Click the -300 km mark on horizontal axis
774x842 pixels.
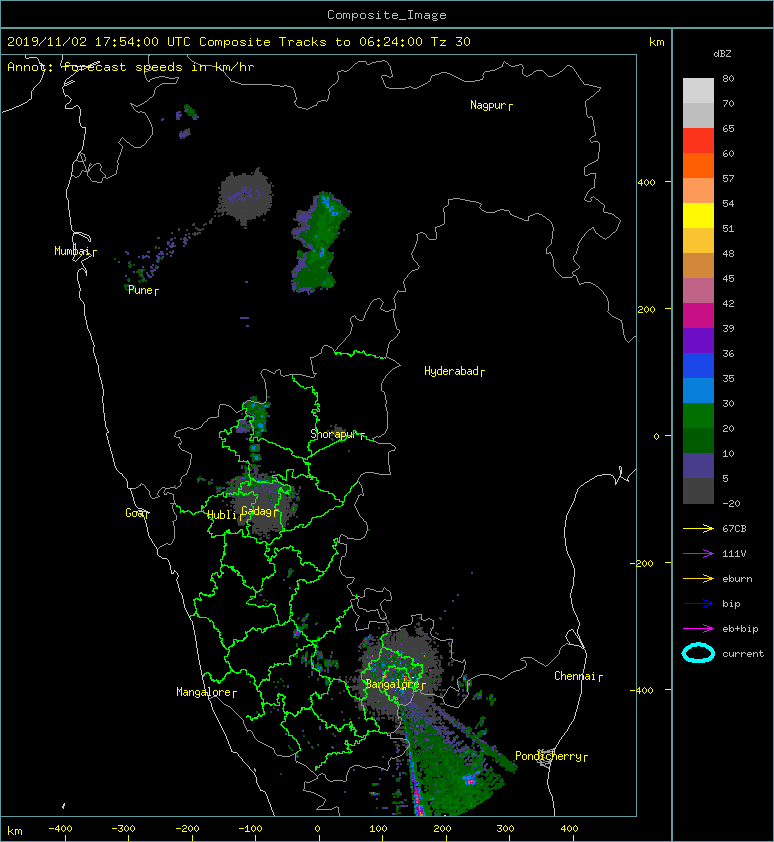pyautogui.click(x=124, y=829)
